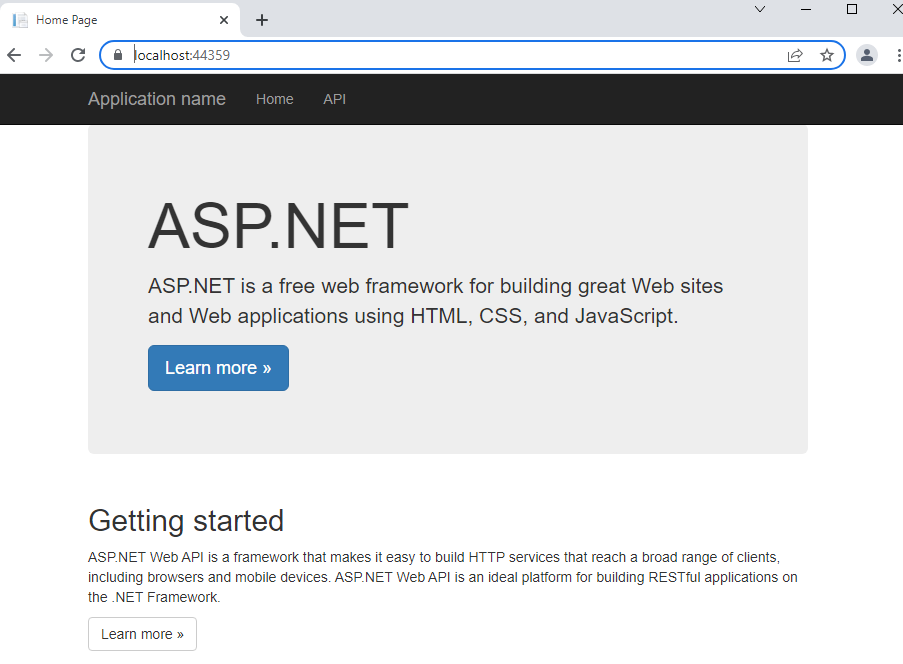Image resolution: width=903 pixels, height=664 pixels.
Task: Open the API navigation link
Action: (x=335, y=99)
